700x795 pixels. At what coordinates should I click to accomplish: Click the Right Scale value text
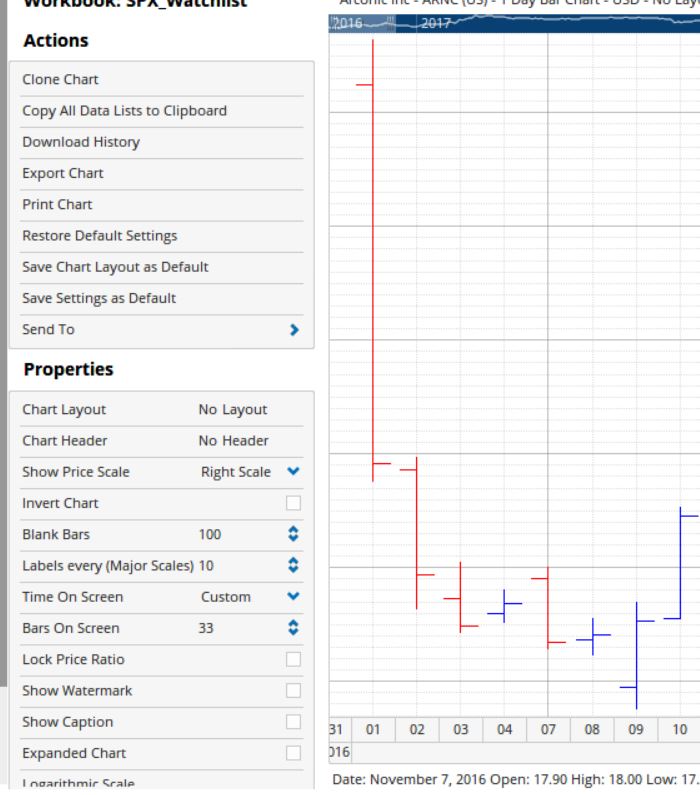coord(236,472)
